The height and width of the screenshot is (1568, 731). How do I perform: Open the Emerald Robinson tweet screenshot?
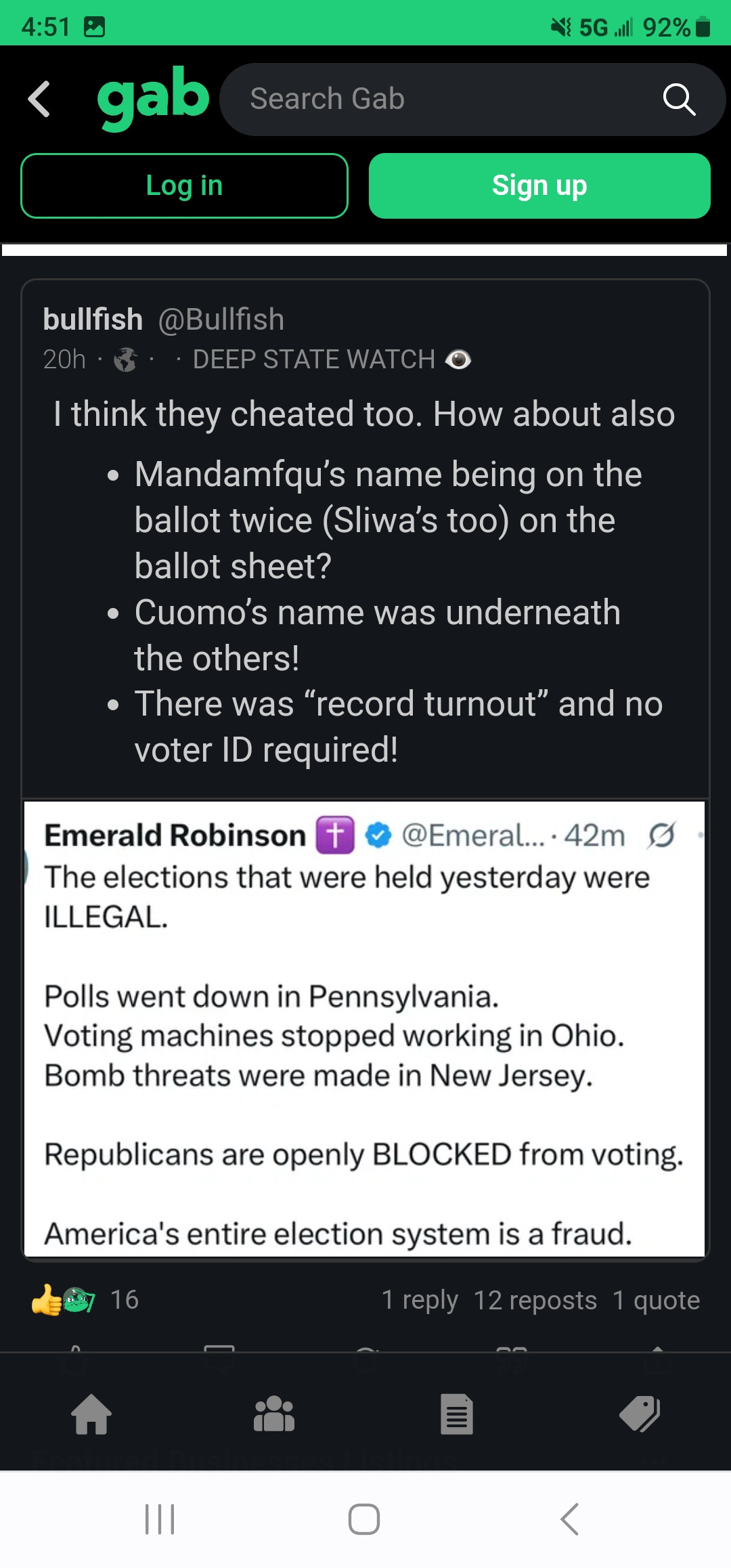364,1029
